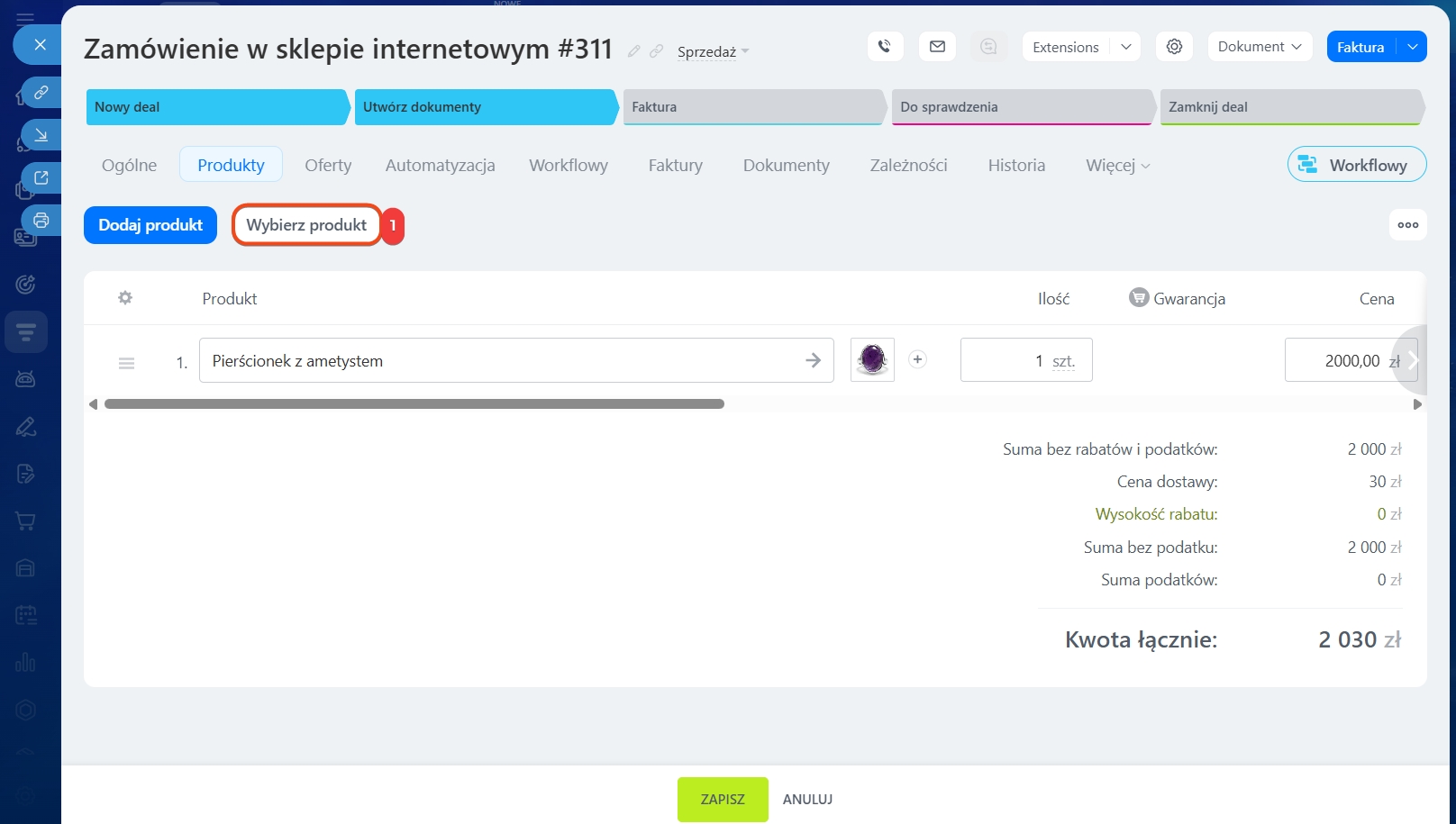
Task: Open the Dokument dropdown menu
Action: [x=1259, y=47]
